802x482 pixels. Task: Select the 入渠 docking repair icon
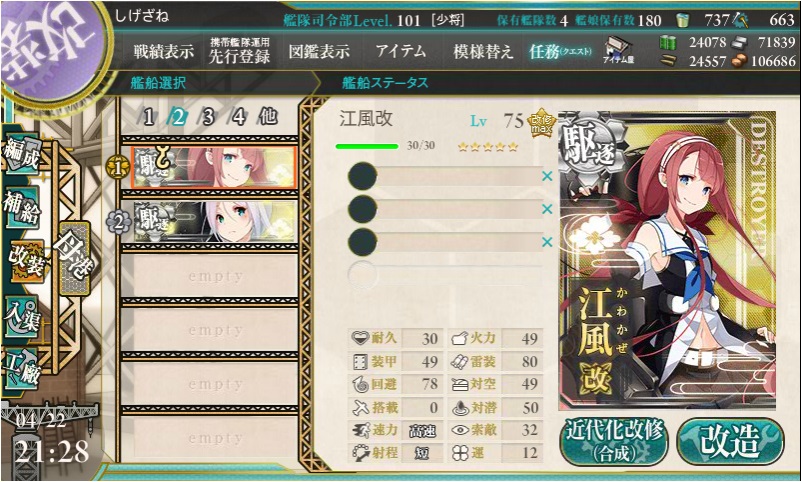point(21,317)
